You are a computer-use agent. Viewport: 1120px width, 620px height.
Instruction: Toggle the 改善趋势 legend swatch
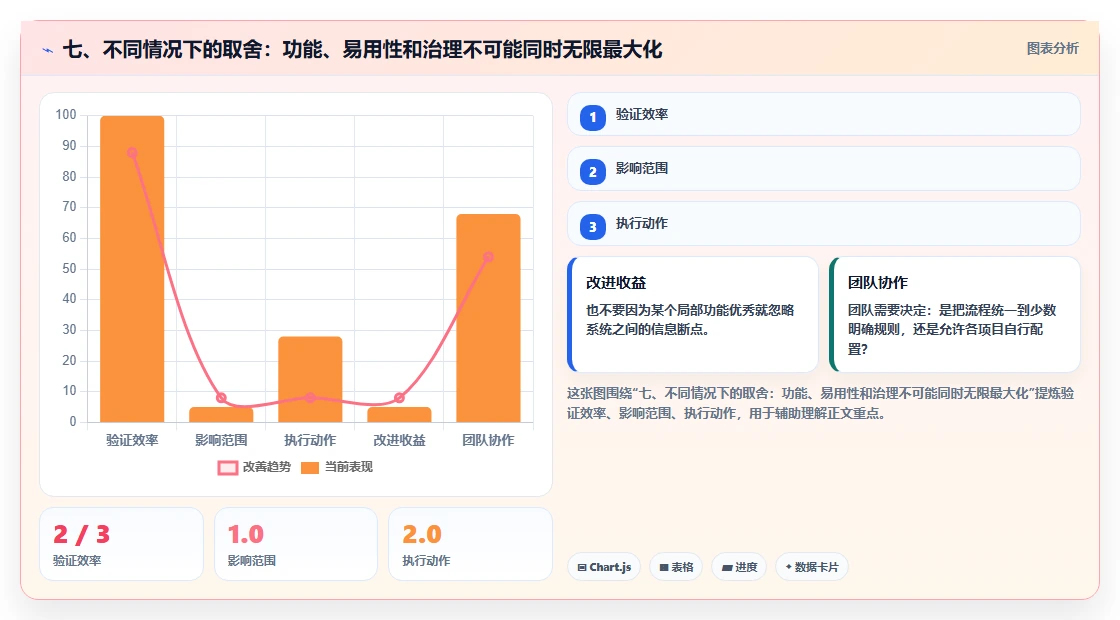pyautogui.click(x=227, y=468)
